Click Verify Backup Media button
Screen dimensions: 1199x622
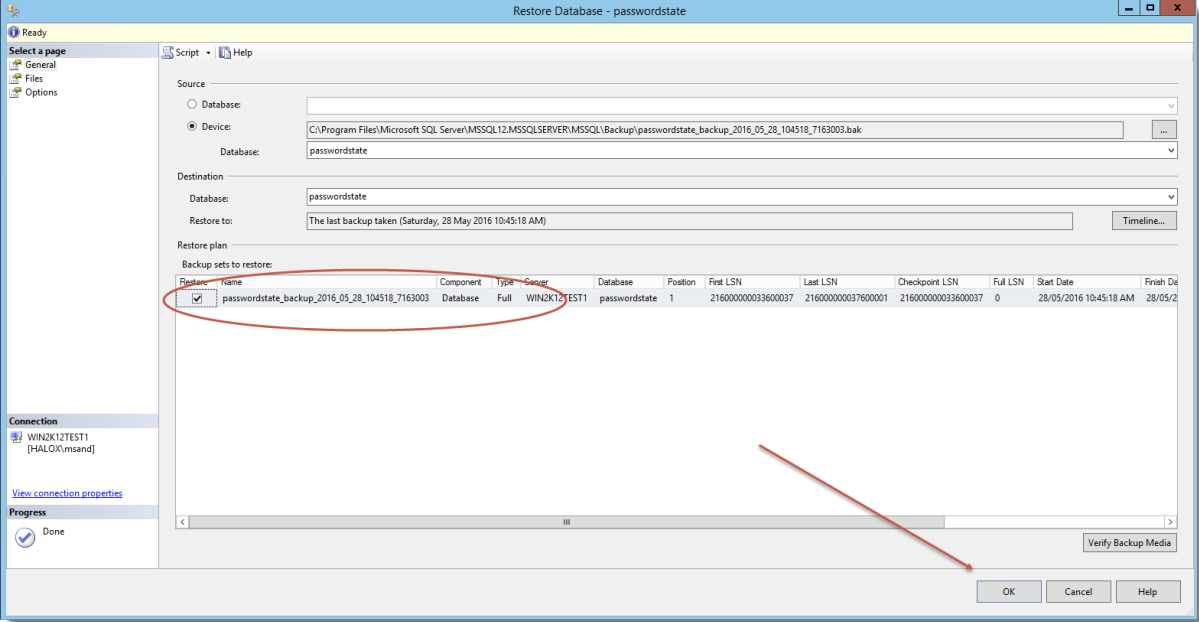coord(1129,542)
